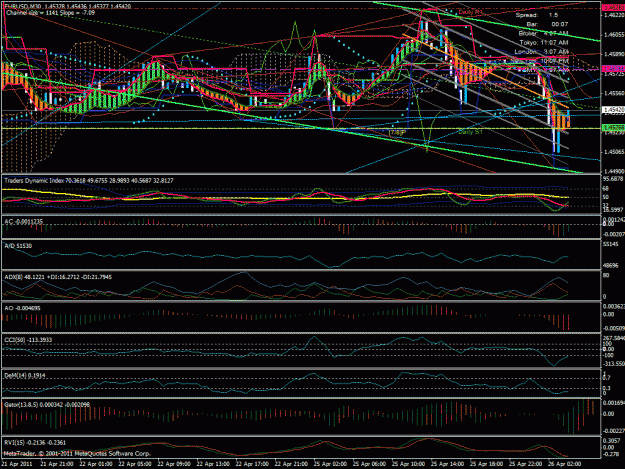The height and width of the screenshot is (469, 625).
Task: Click the 22 Apr 01:00 time label
Action: pos(96,464)
